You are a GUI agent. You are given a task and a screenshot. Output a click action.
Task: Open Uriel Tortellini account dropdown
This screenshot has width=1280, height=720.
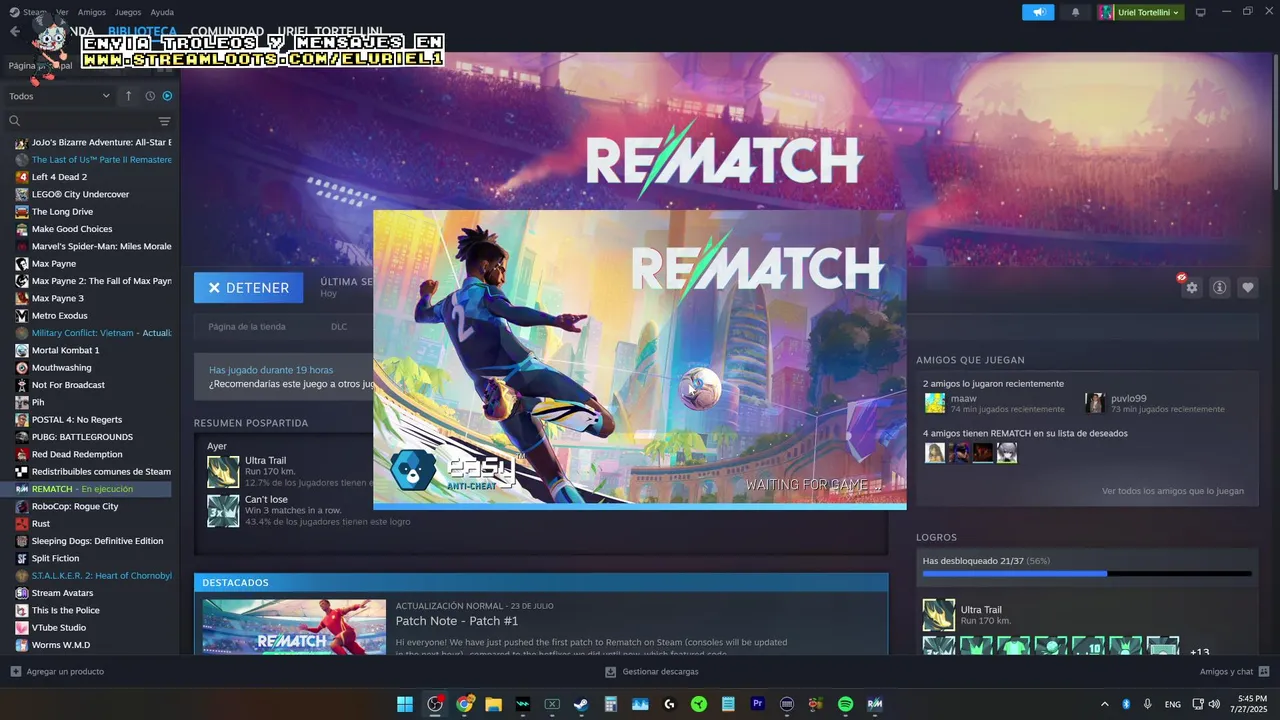tap(1140, 12)
